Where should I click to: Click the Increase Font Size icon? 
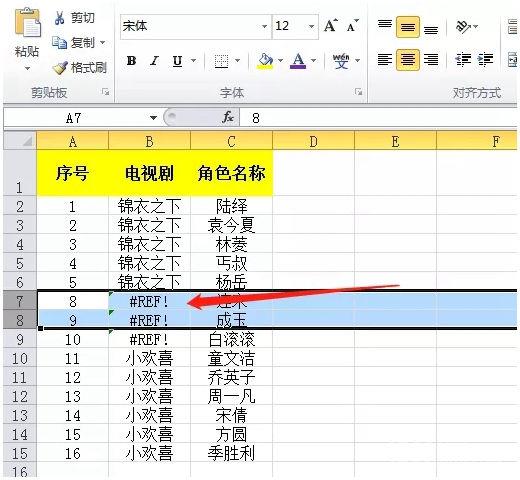(x=331, y=26)
